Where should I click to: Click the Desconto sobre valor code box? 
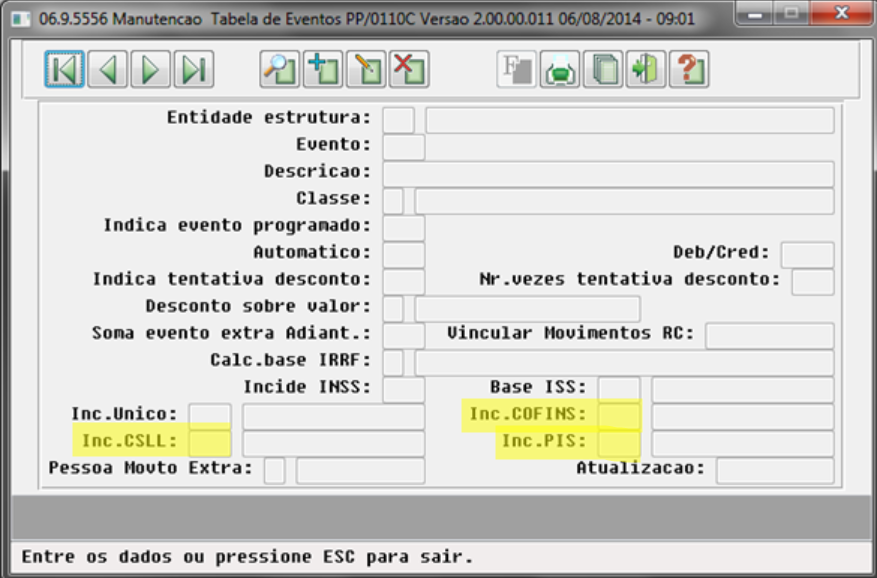tap(393, 309)
